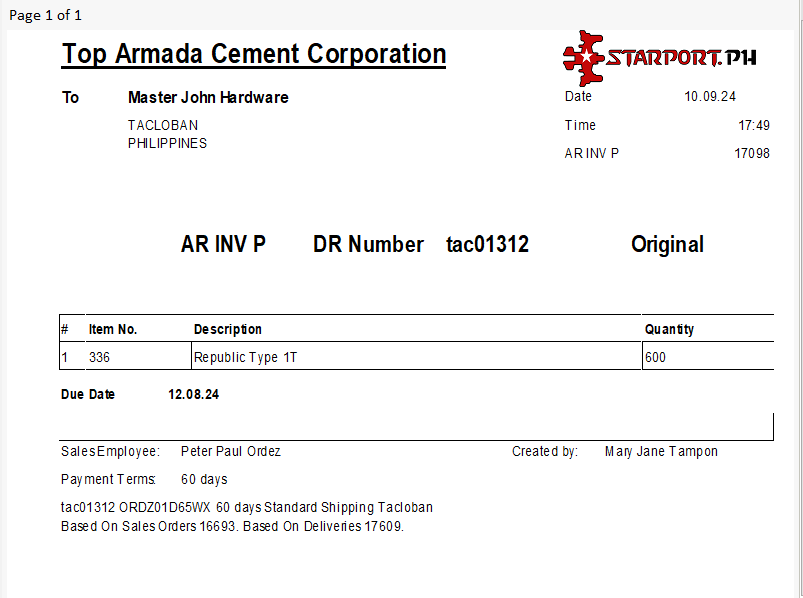Click the quantity cell showing 600
This screenshot has height=598, width=803.
(x=656, y=357)
